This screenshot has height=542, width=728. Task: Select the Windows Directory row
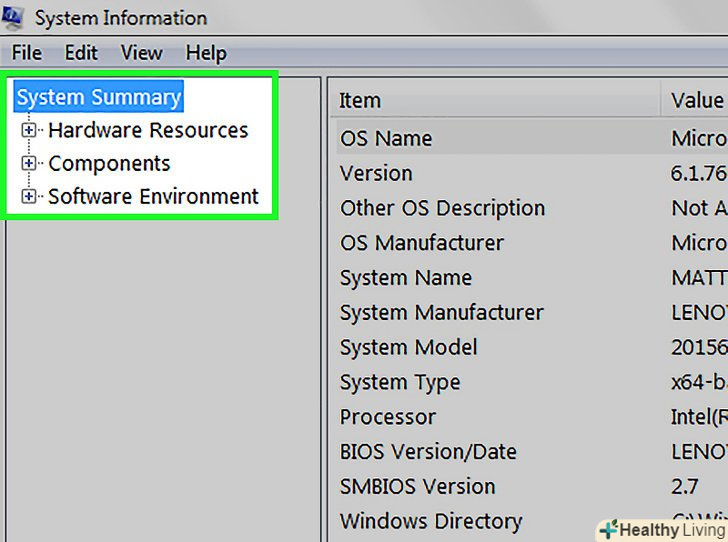[532, 521]
